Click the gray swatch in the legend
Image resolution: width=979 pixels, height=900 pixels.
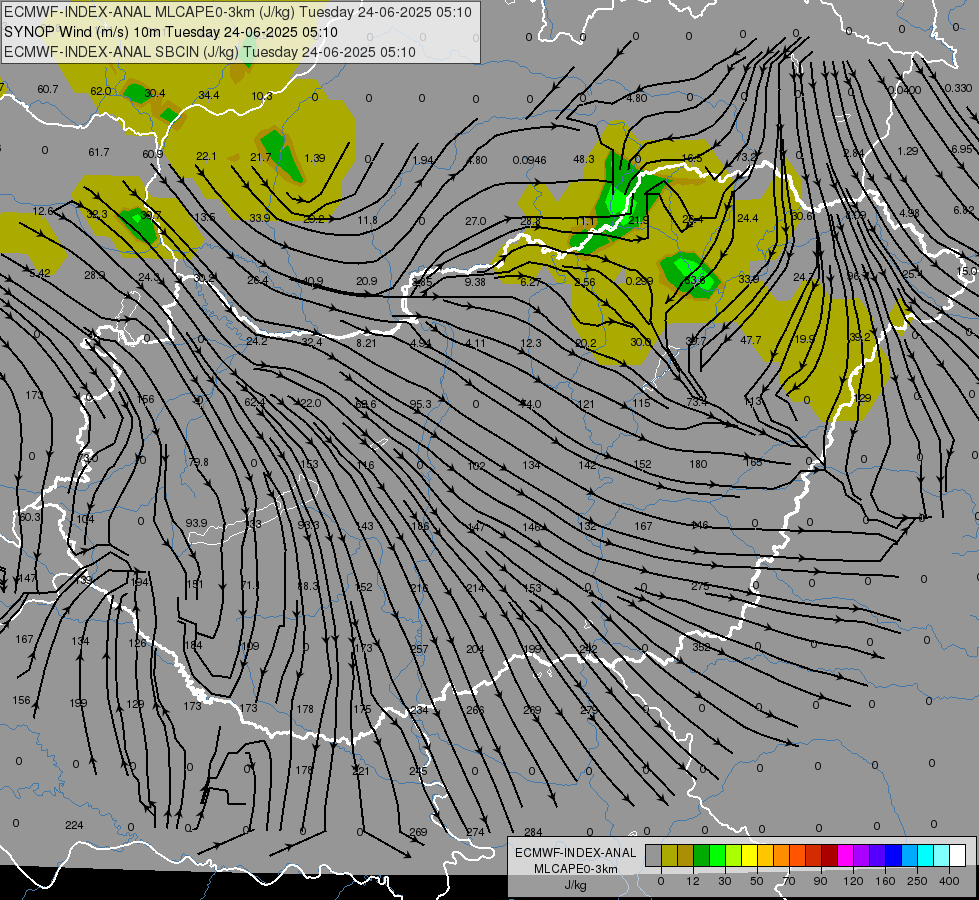[x=653, y=855]
